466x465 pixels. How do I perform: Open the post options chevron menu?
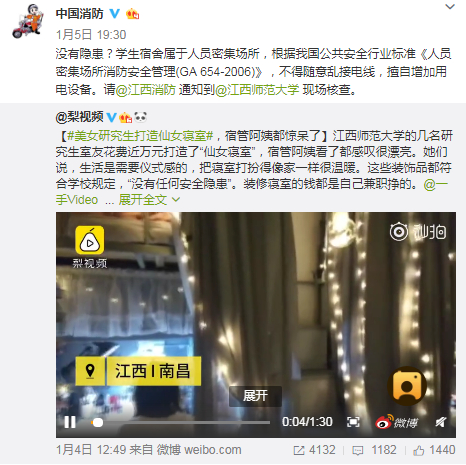coord(450,6)
